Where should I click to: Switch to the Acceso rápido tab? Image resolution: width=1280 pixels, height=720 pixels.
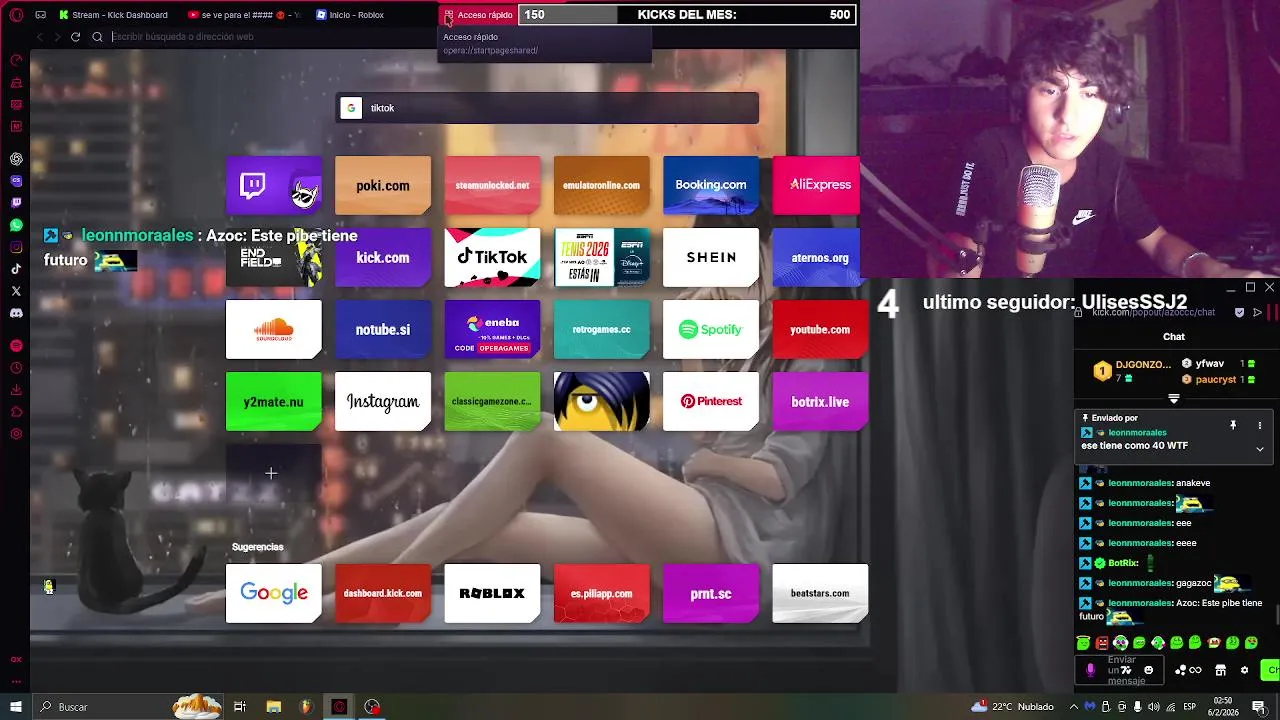point(478,15)
